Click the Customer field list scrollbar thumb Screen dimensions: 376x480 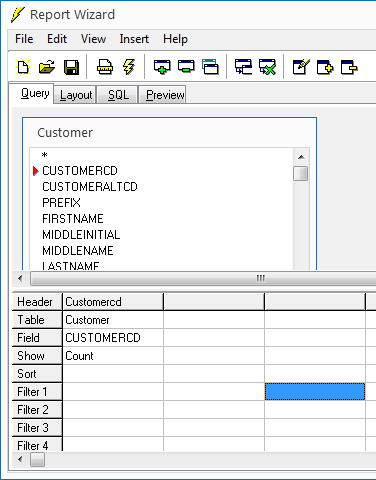click(301, 173)
